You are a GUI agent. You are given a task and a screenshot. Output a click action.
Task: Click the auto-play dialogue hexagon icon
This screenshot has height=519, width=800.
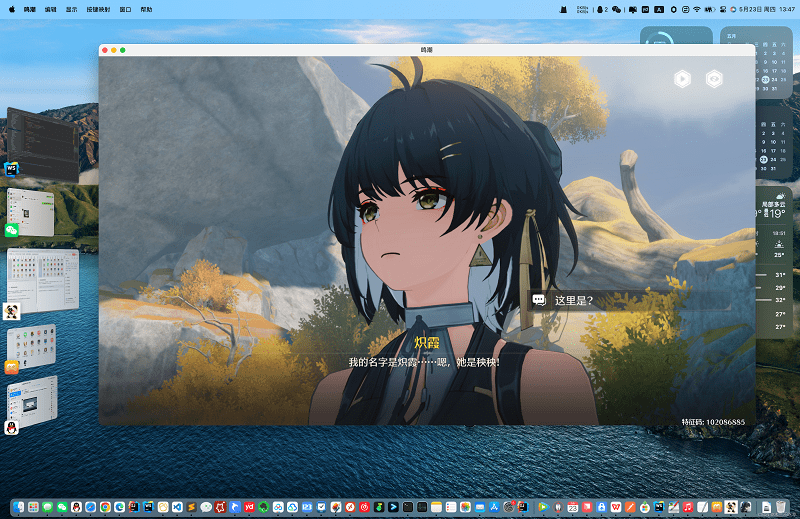[682, 79]
